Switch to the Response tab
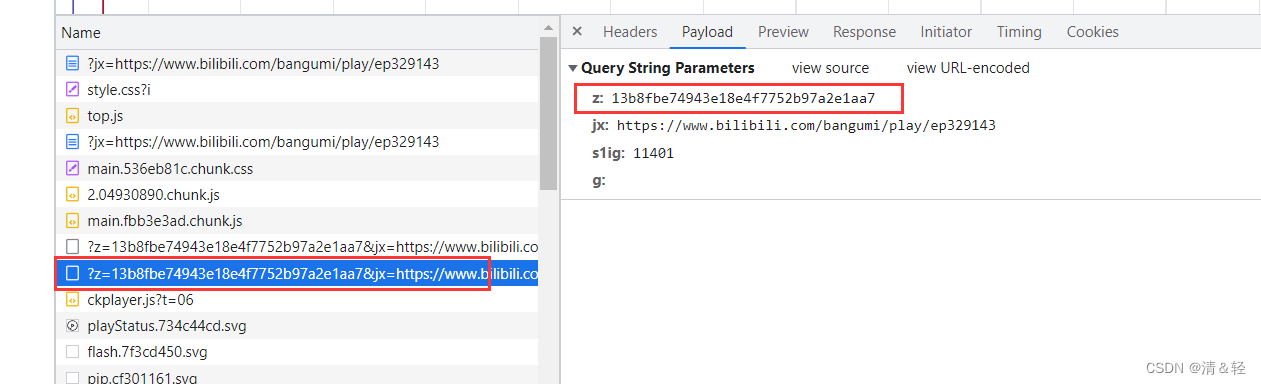 coord(864,32)
